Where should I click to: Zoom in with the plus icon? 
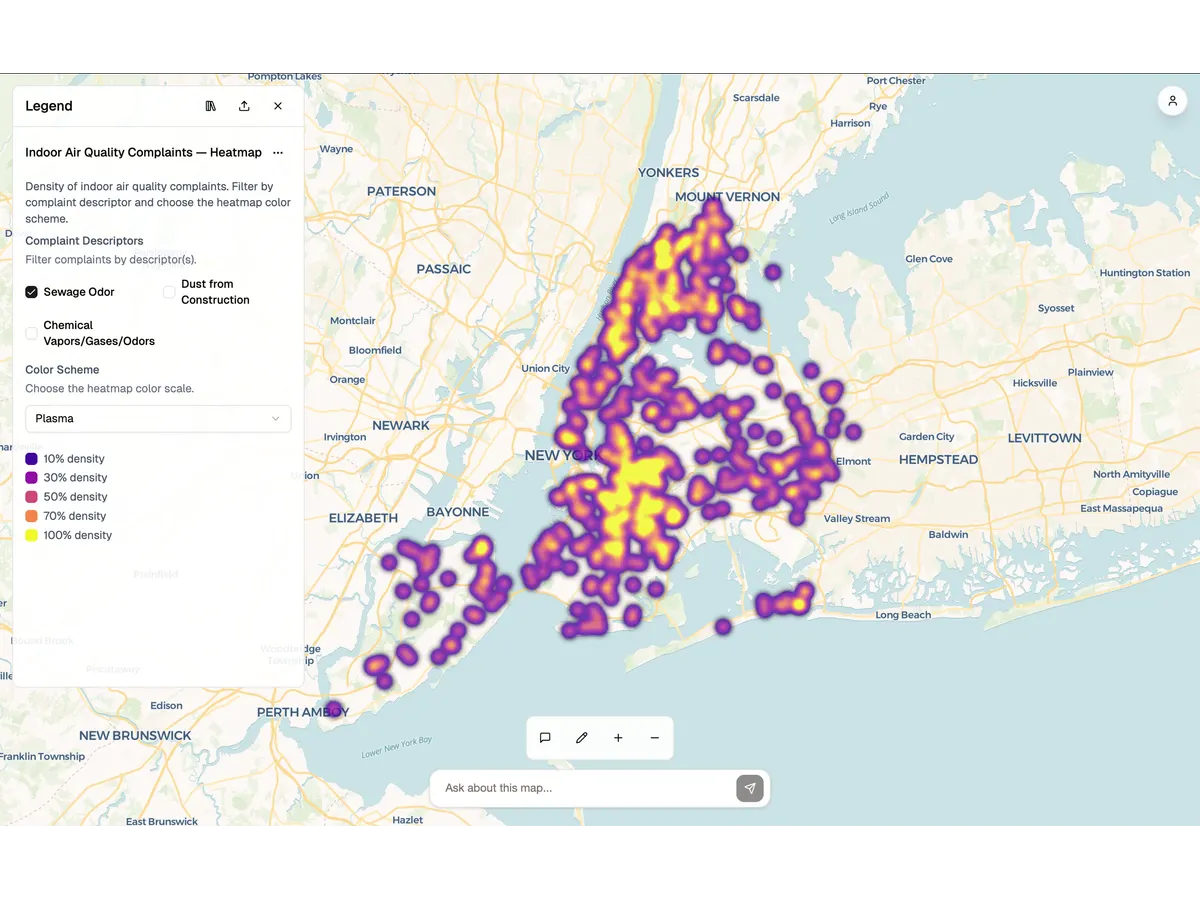[618, 738]
